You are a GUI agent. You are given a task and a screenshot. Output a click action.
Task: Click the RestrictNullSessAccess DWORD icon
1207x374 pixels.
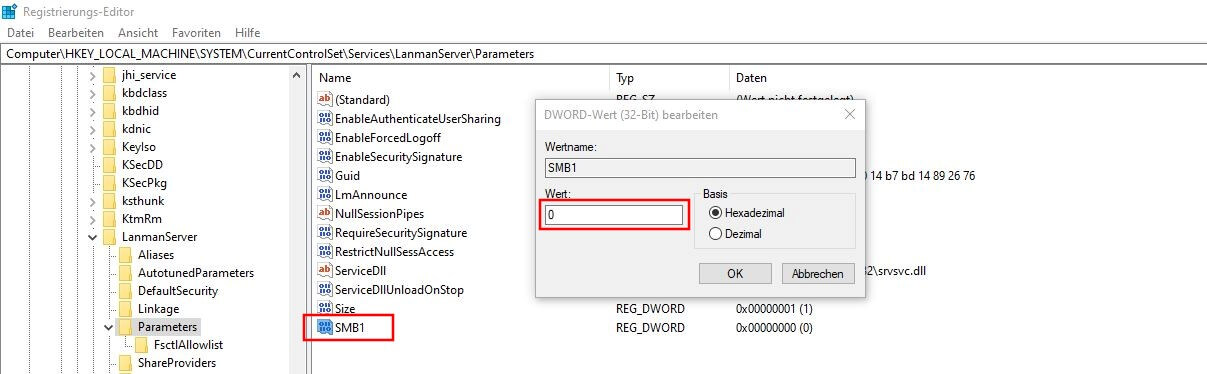coord(324,251)
